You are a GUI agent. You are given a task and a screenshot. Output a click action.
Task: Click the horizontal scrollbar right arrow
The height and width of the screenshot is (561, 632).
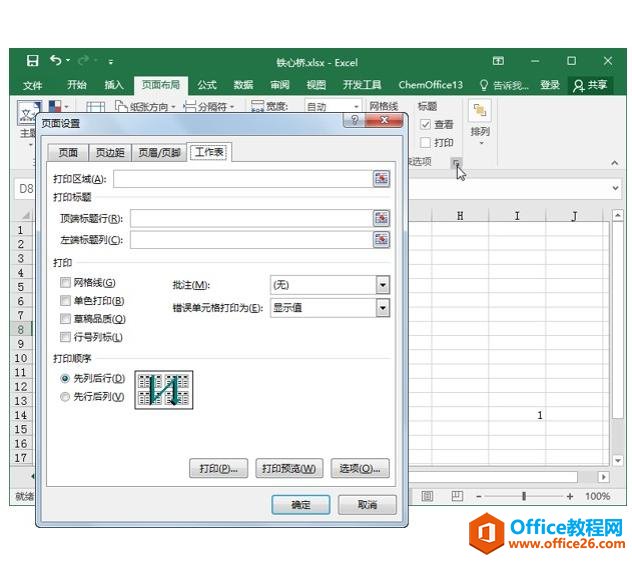(x=603, y=477)
